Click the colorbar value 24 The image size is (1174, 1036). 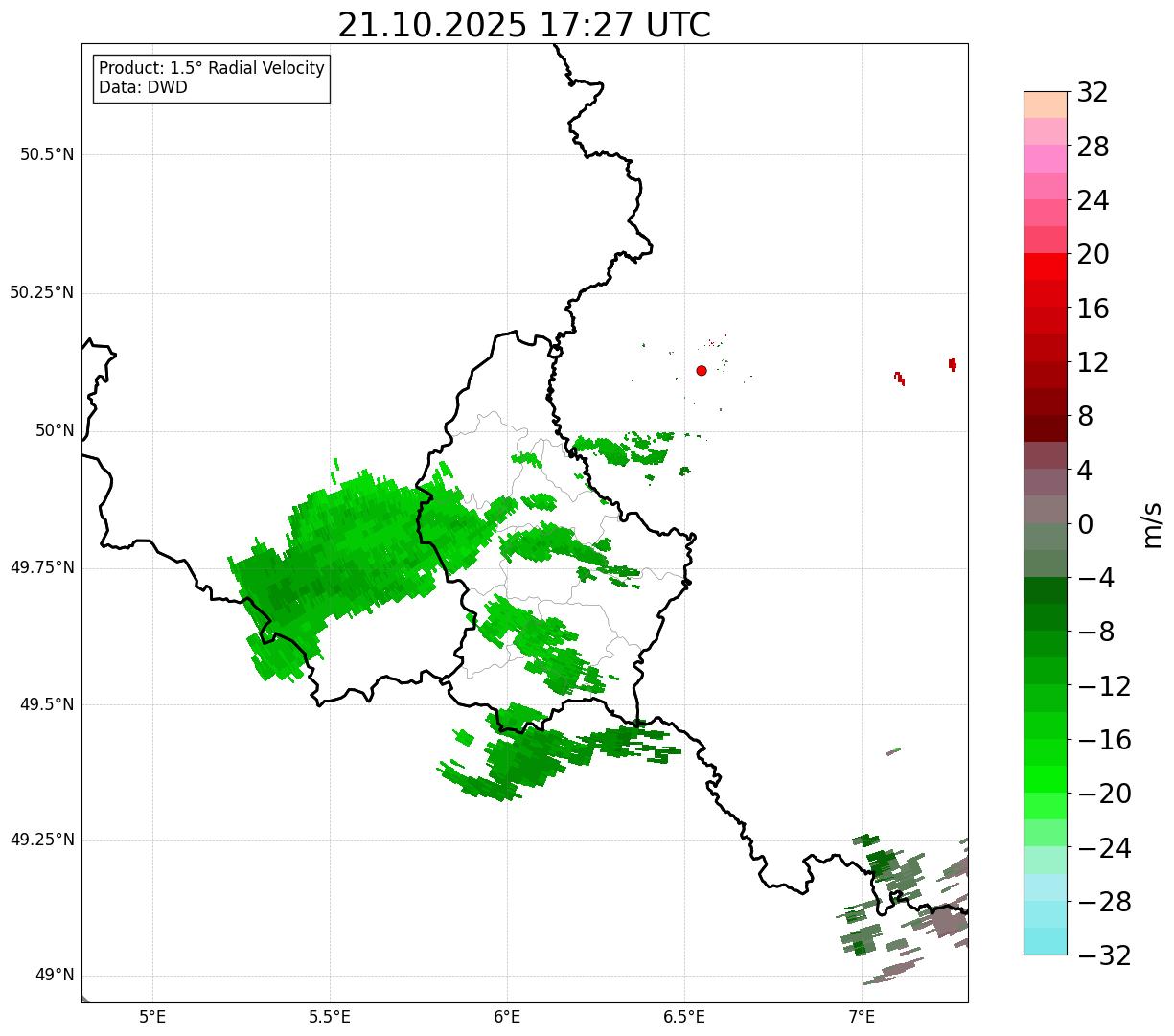click(1093, 200)
